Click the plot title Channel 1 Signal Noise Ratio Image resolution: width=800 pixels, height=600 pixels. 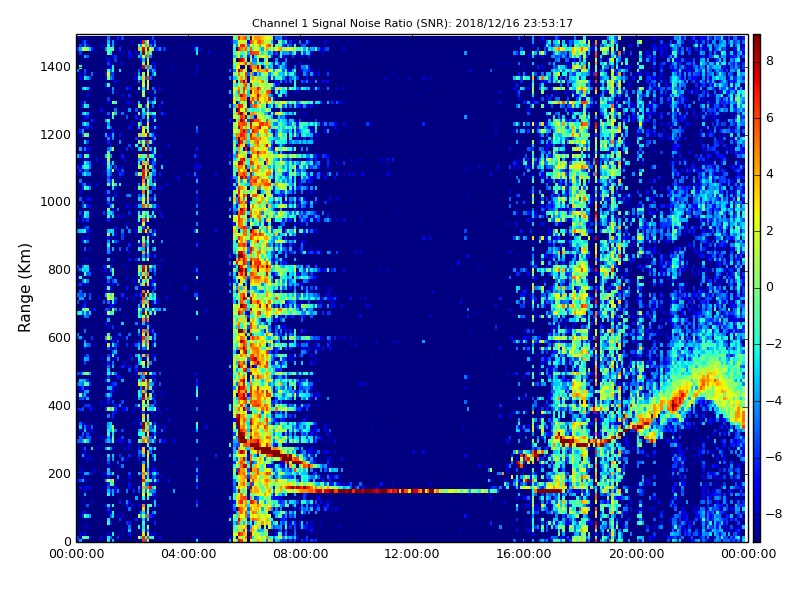pos(412,23)
